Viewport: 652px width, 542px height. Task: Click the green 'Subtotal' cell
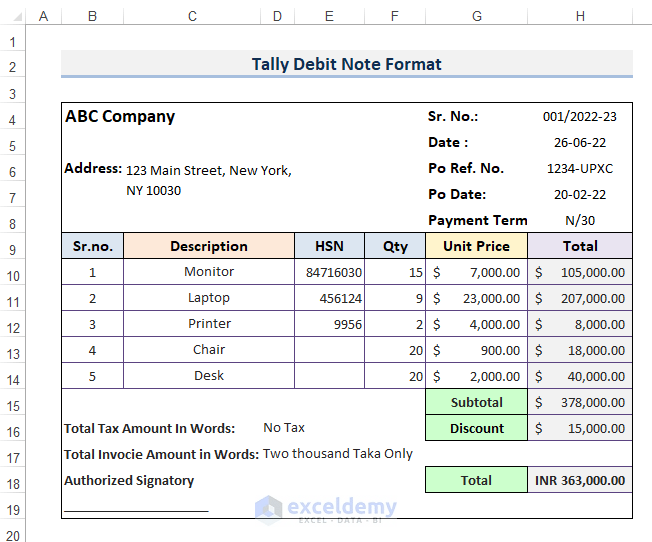coord(477,402)
